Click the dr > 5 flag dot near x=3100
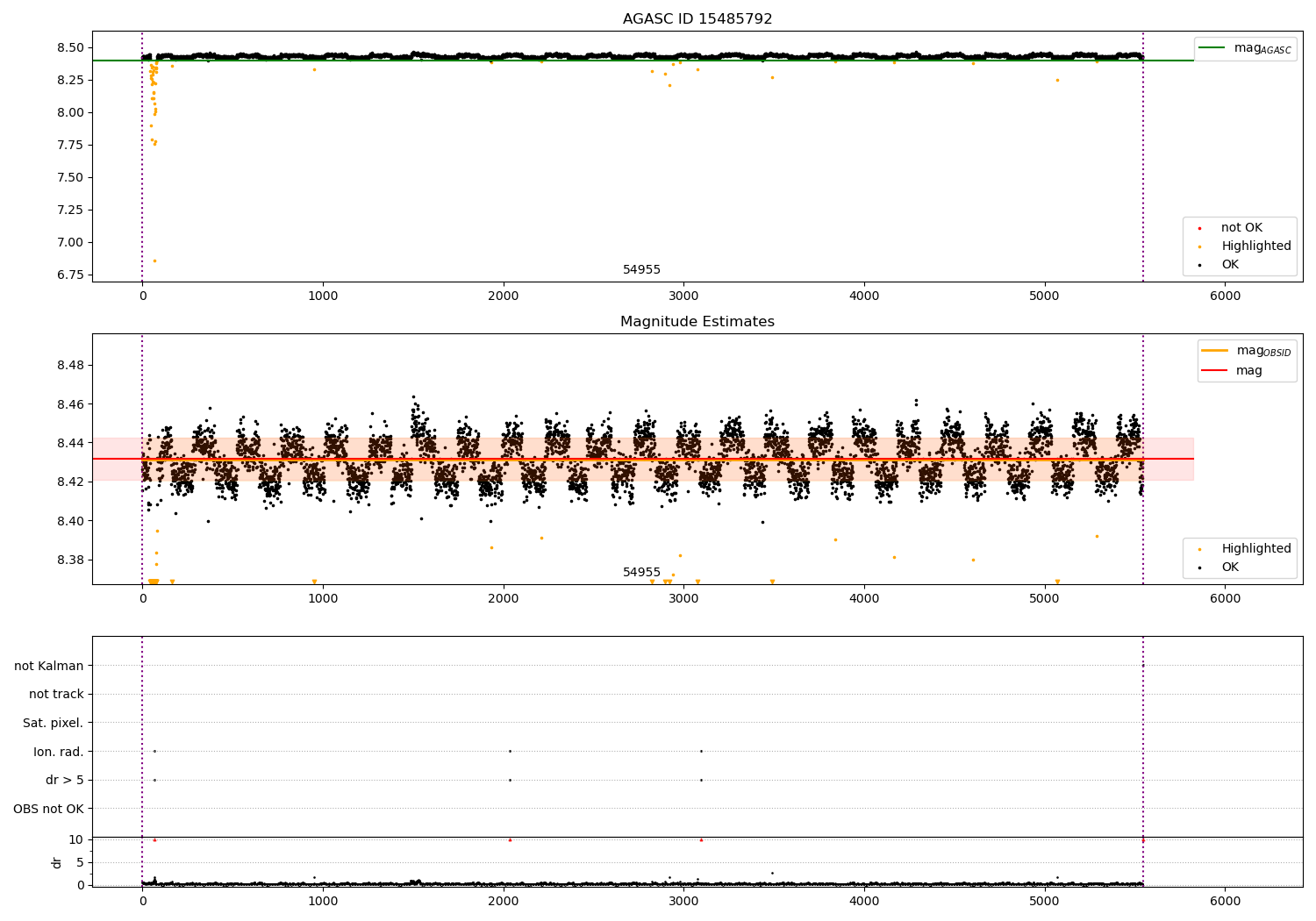This screenshot has height=921, width=1316. [x=701, y=780]
